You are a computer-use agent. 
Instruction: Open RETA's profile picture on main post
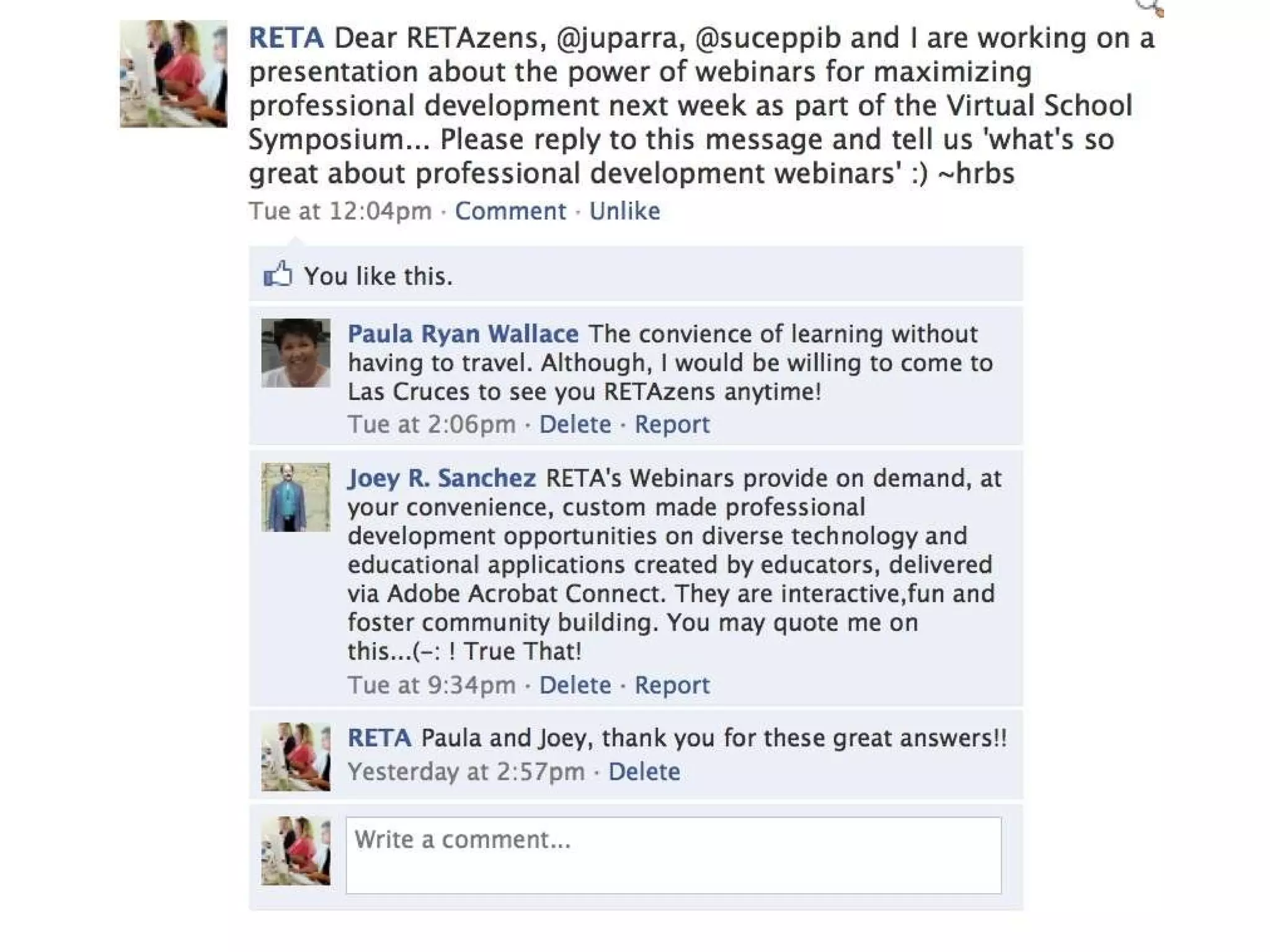(173, 74)
